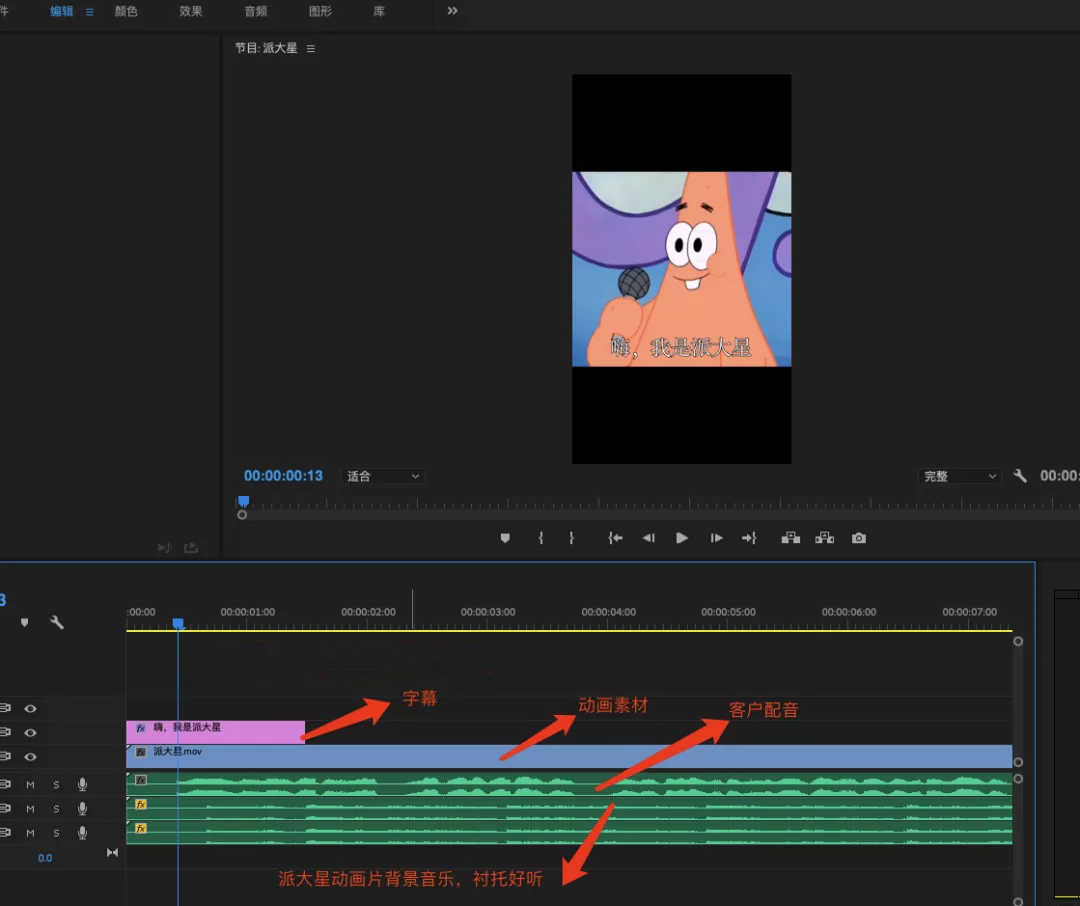Open the 适合 zoom level dropdown
Screen dimensions: 1080x906
384,477
